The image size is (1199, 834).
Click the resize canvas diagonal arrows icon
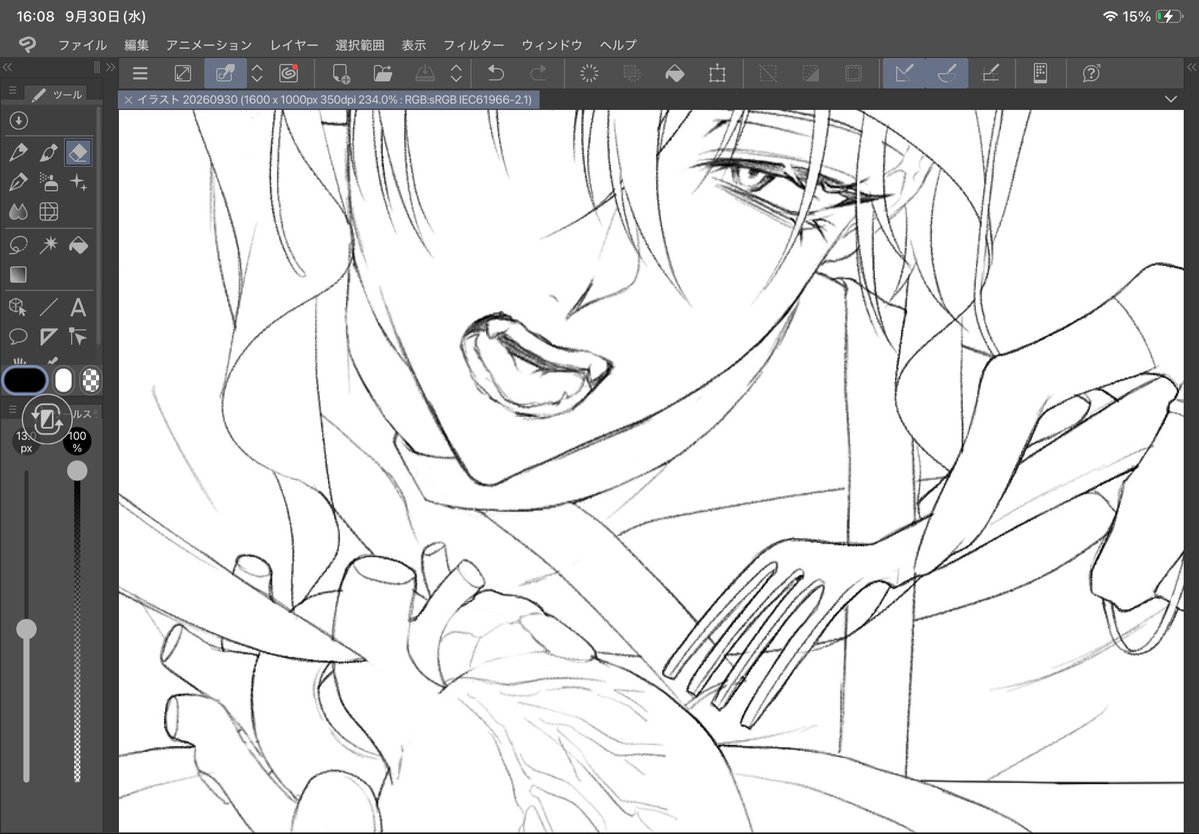[x=183, y=73]
